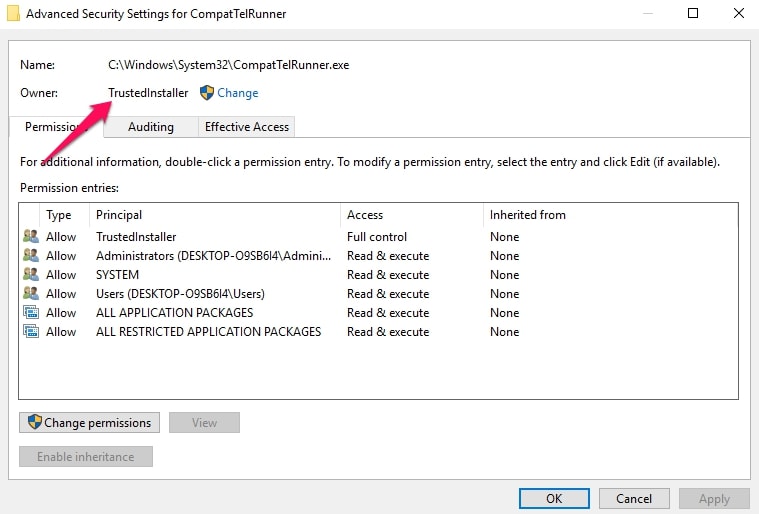Click the View button
759x514 pixels.
[204, 423]
